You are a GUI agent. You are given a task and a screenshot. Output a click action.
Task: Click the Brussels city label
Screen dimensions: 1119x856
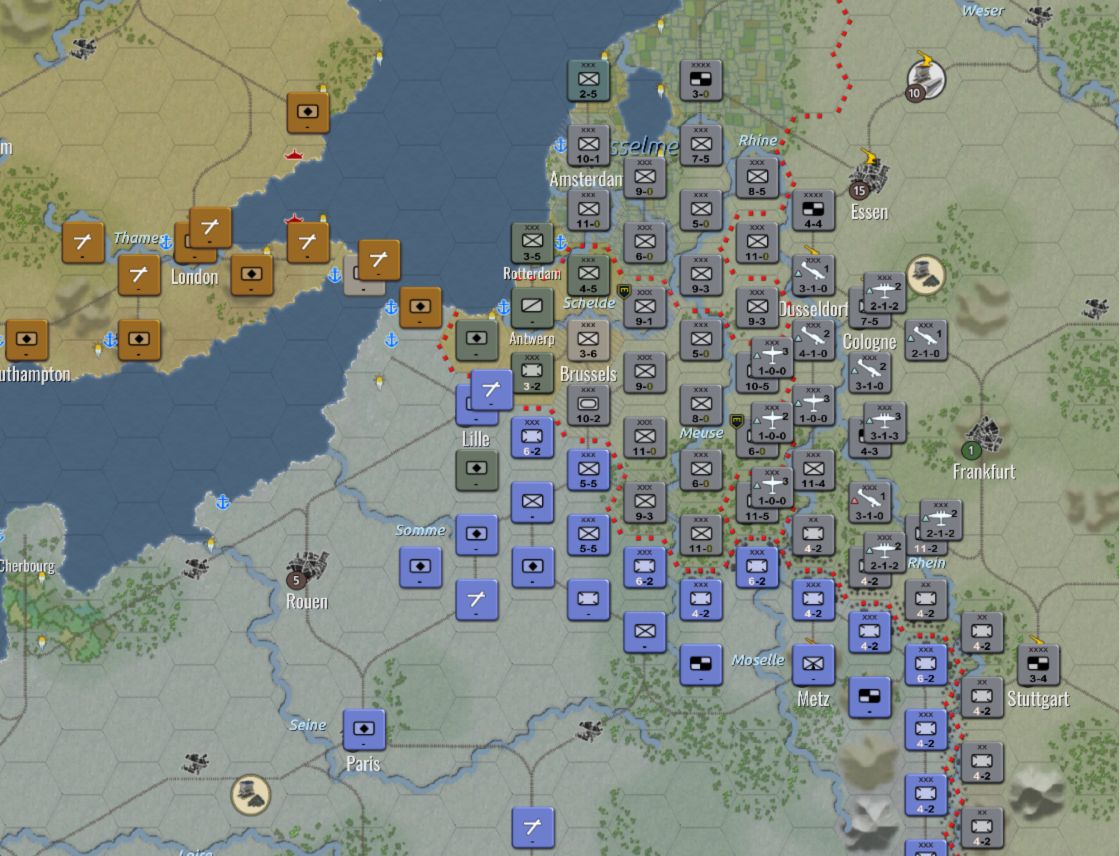point(588,373)
